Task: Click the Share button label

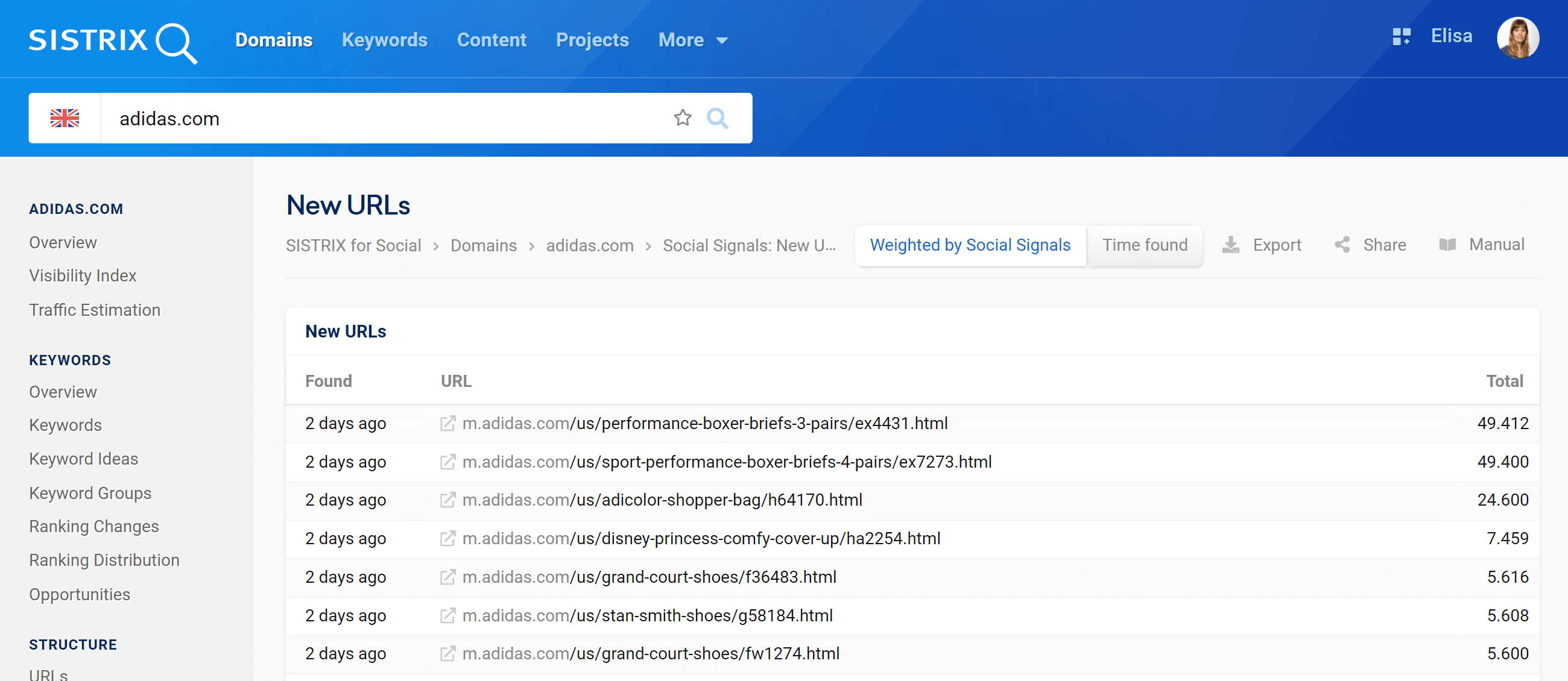Action: 1384,245
